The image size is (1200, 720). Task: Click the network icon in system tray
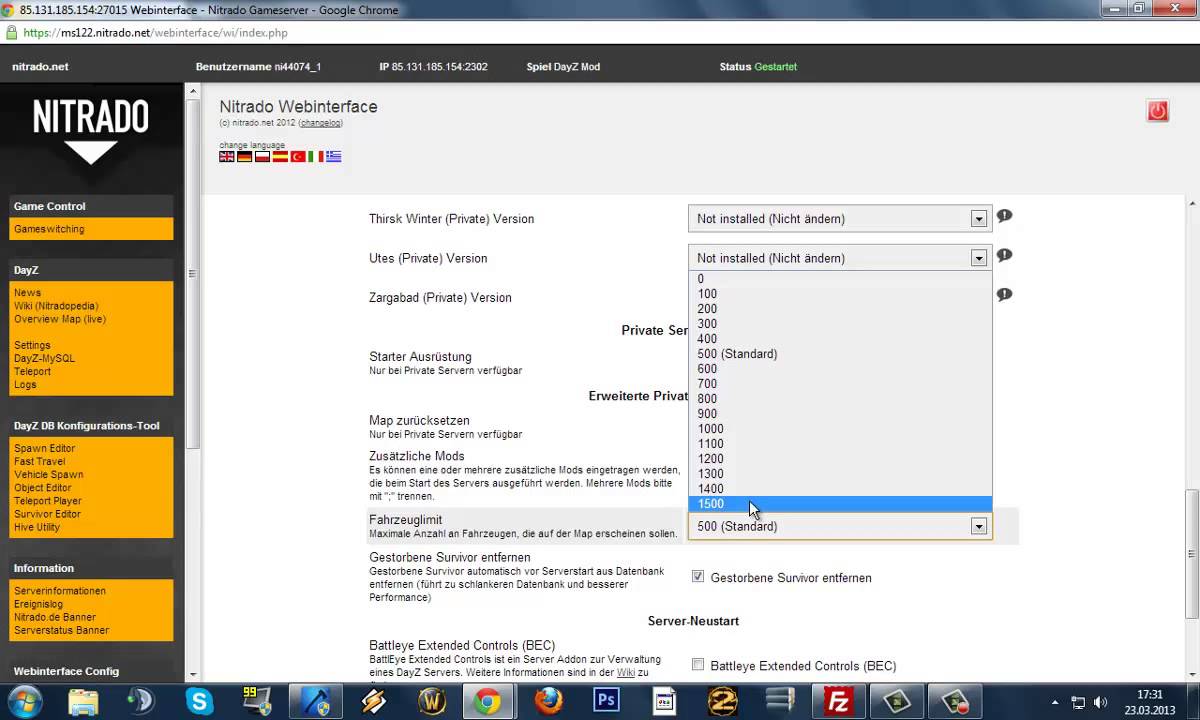pos(1078,702)
